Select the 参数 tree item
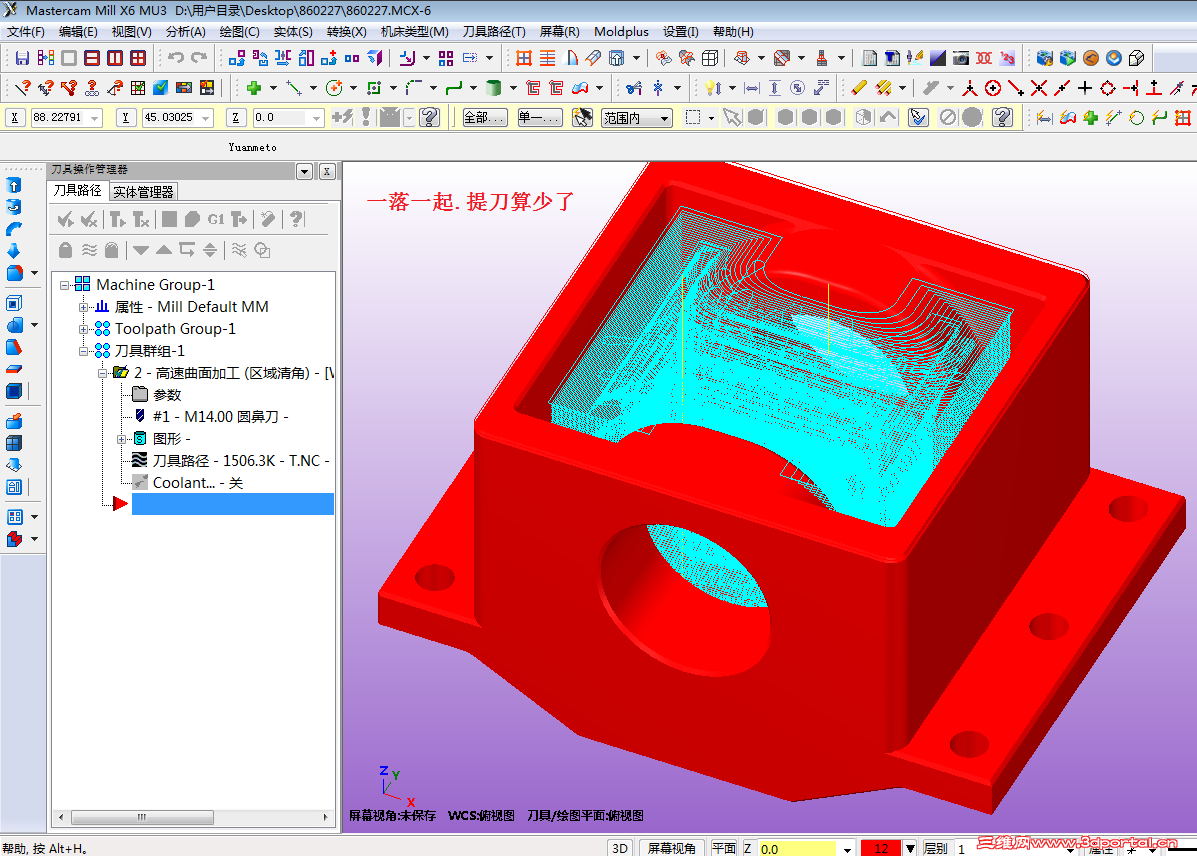Screen dimensions: 1197x856 click(x=167, y=395)
